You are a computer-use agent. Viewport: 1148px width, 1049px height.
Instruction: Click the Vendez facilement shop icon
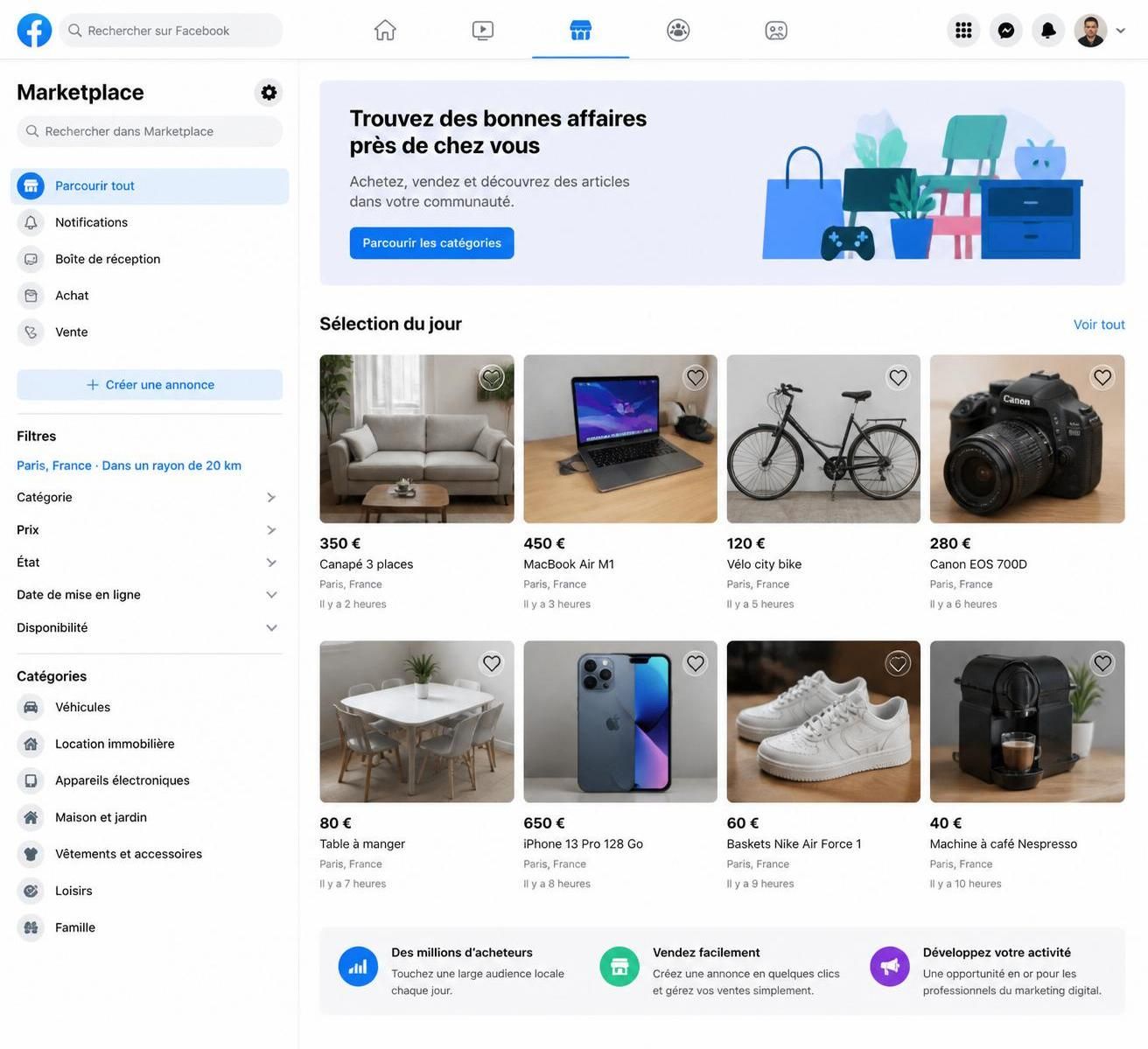pyautogui.click(x=619, y=967)
